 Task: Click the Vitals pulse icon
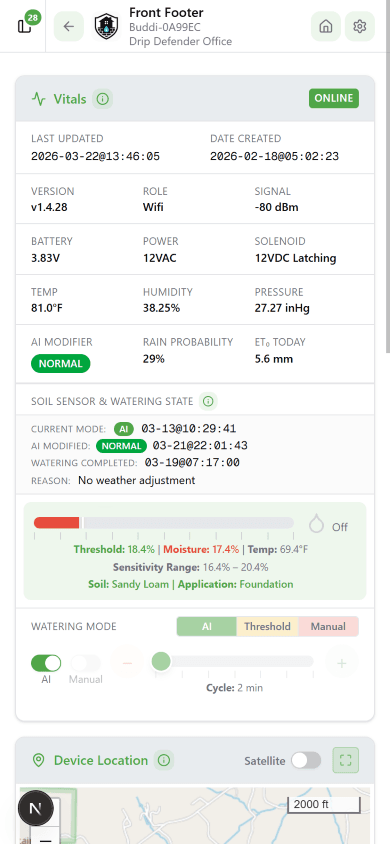click(x=39, y=99)
